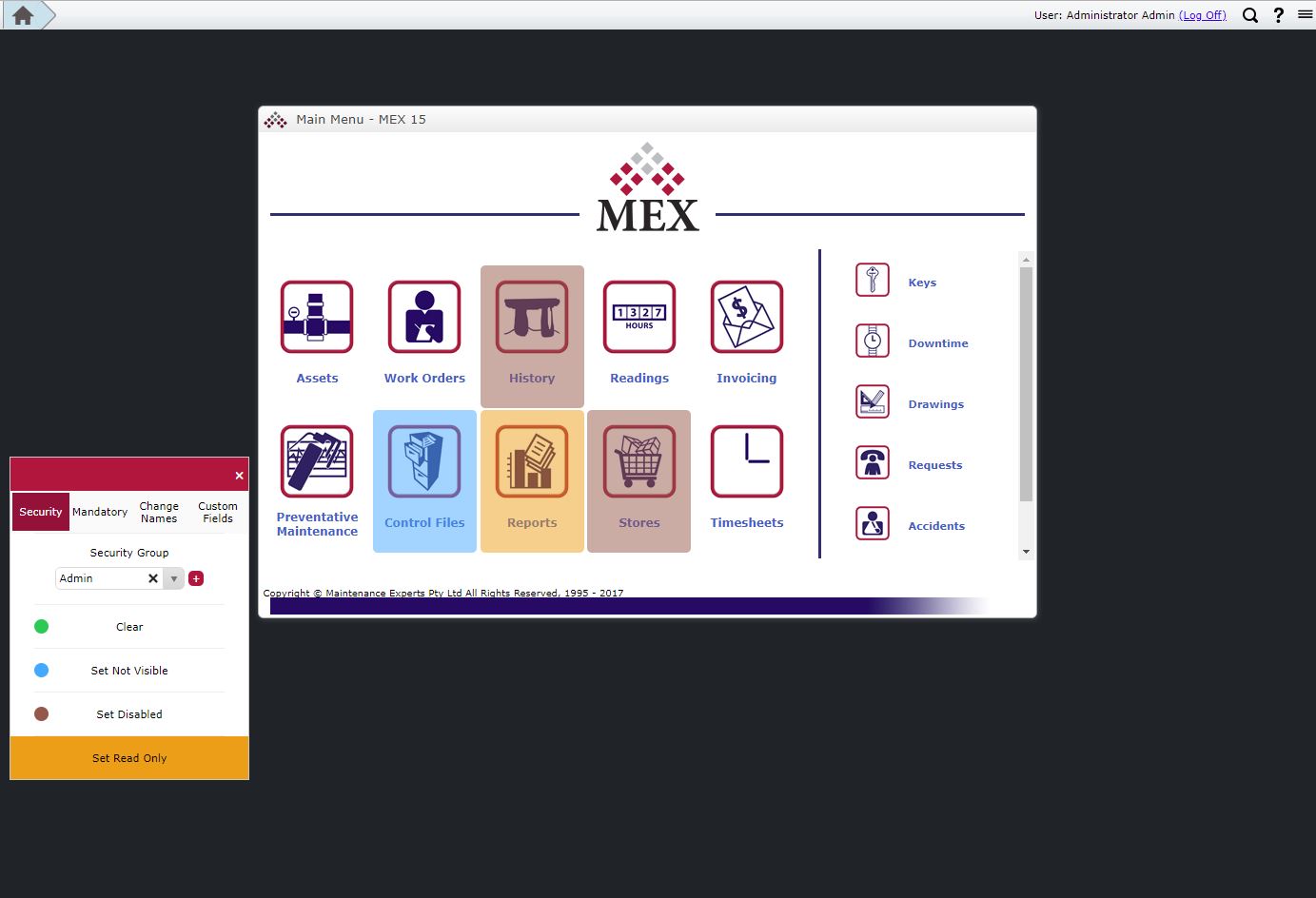Viewport: 1316px width, 898px height.
Task: Click the Main Menu - MEX 15 title
Action: pyautogui.click(x=361, y=120)
